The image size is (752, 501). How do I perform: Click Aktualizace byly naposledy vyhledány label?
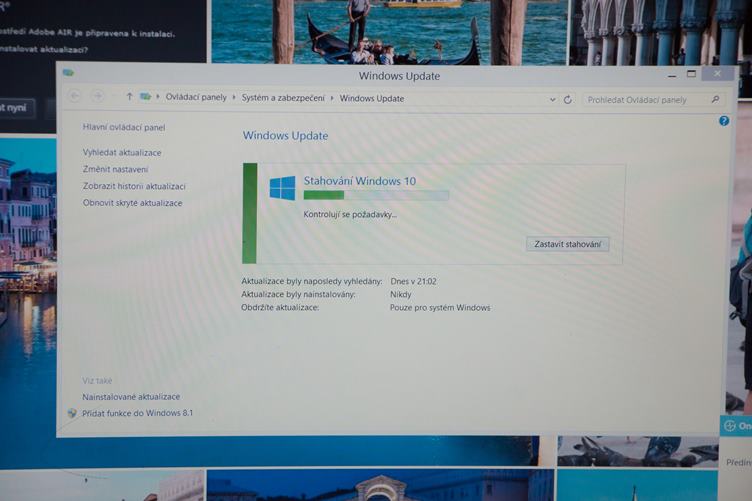tap(312, 281)
